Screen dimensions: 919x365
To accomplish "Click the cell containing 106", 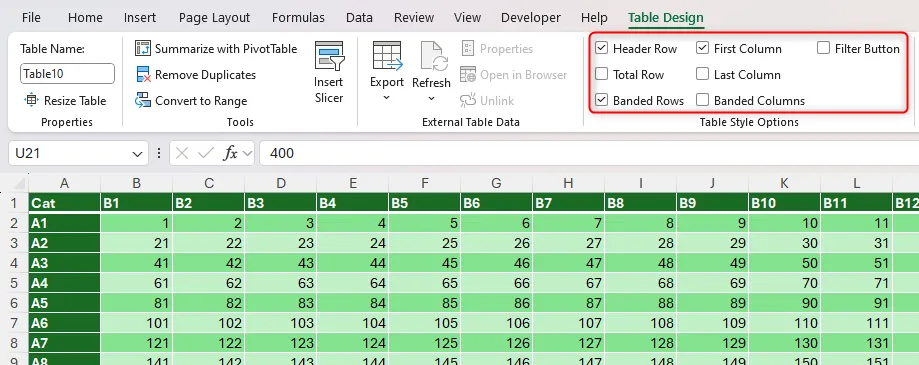I will [x=496, y=323].
